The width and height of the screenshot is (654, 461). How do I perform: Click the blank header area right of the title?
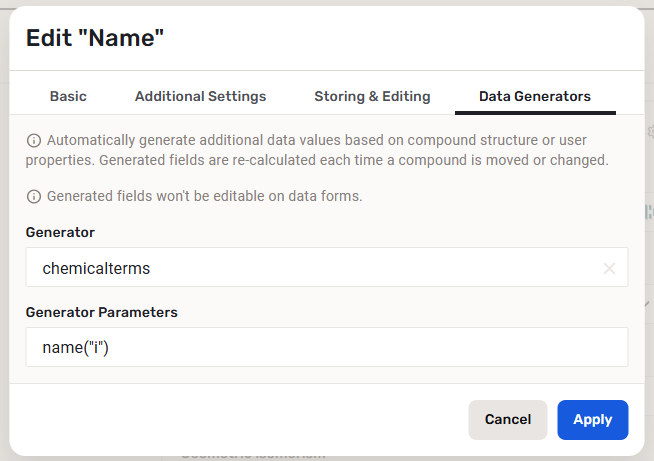(400, 39)
